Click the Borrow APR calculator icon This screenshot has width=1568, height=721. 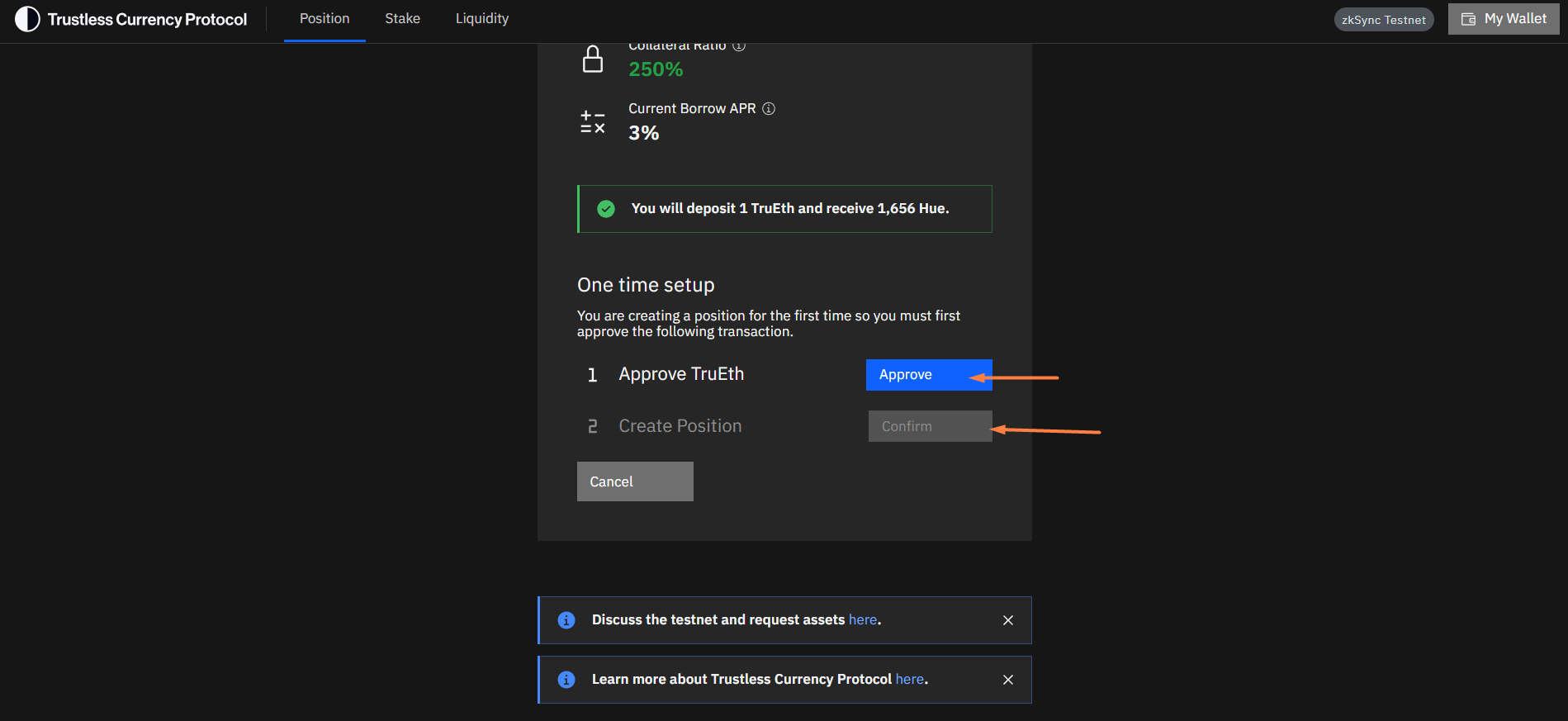tap(593, 122)
